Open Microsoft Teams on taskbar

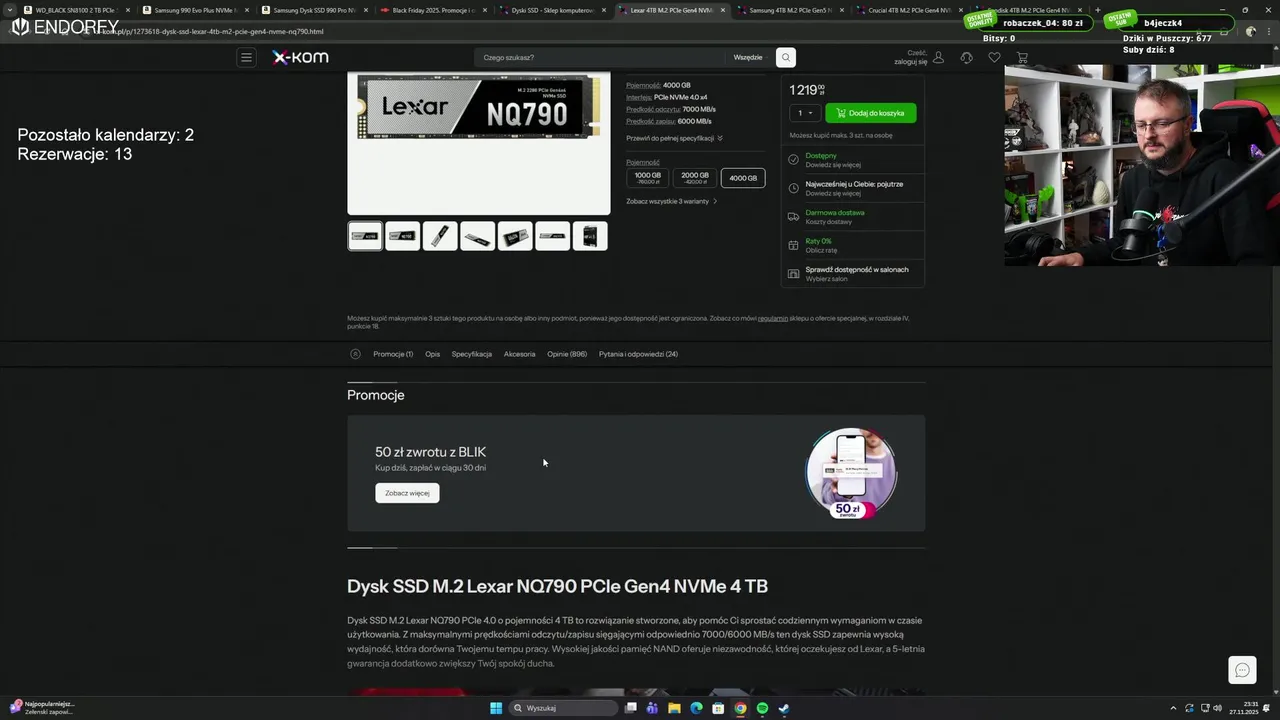[x=652, y=708]
